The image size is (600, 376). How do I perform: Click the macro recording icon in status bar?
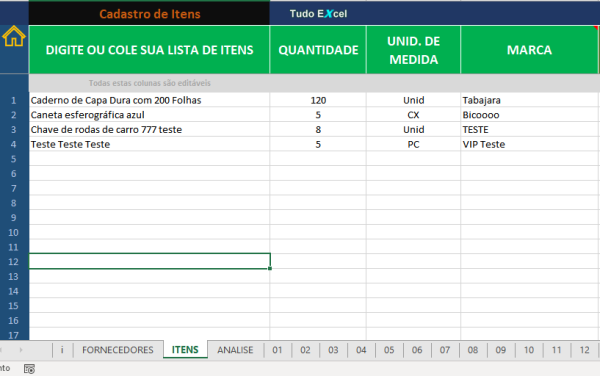[x=29, y=369]
